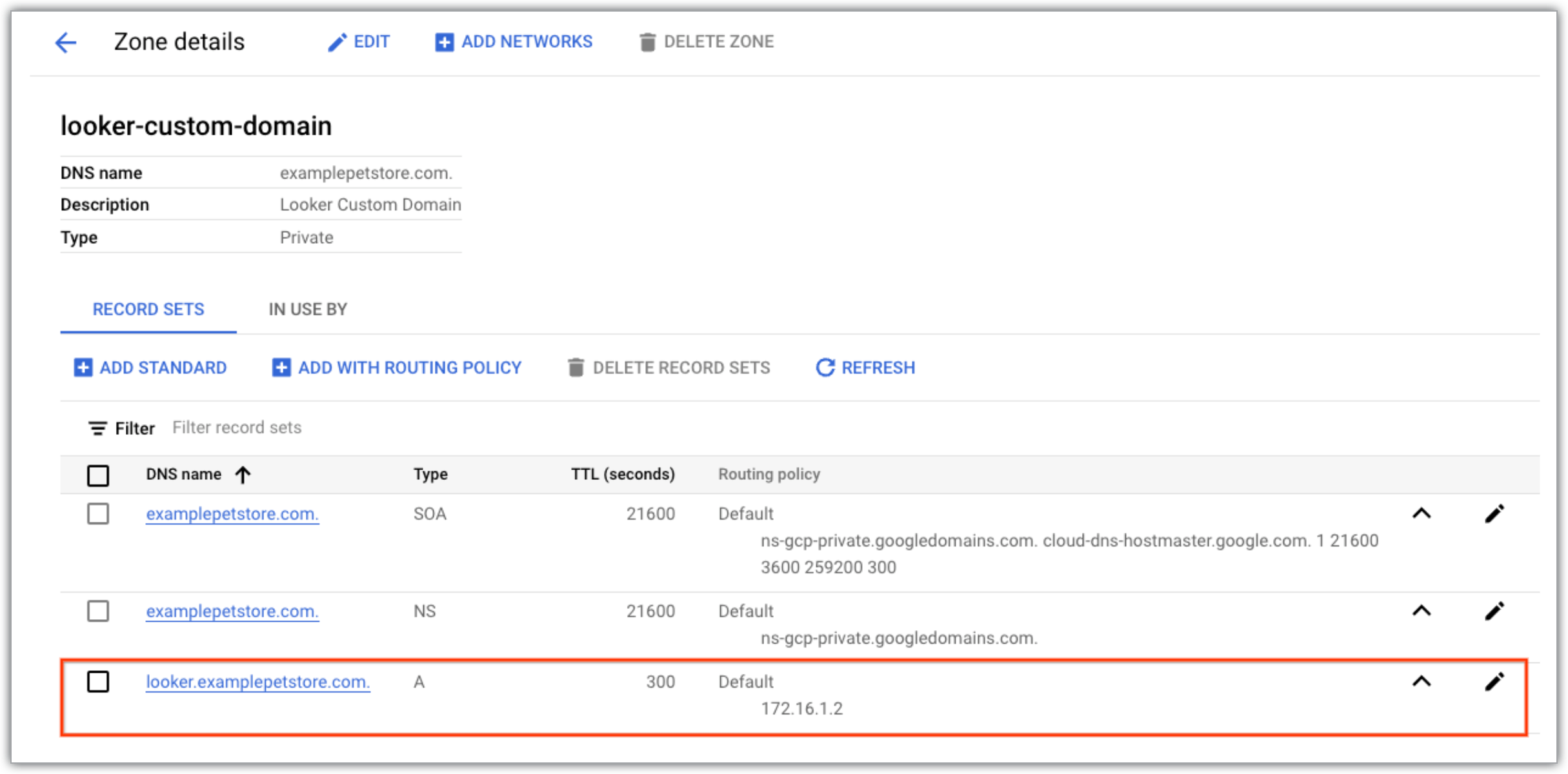This screenshot has height=774, width=1568.
Task: Click the EDIT pencil button
Action: (359, 42)
